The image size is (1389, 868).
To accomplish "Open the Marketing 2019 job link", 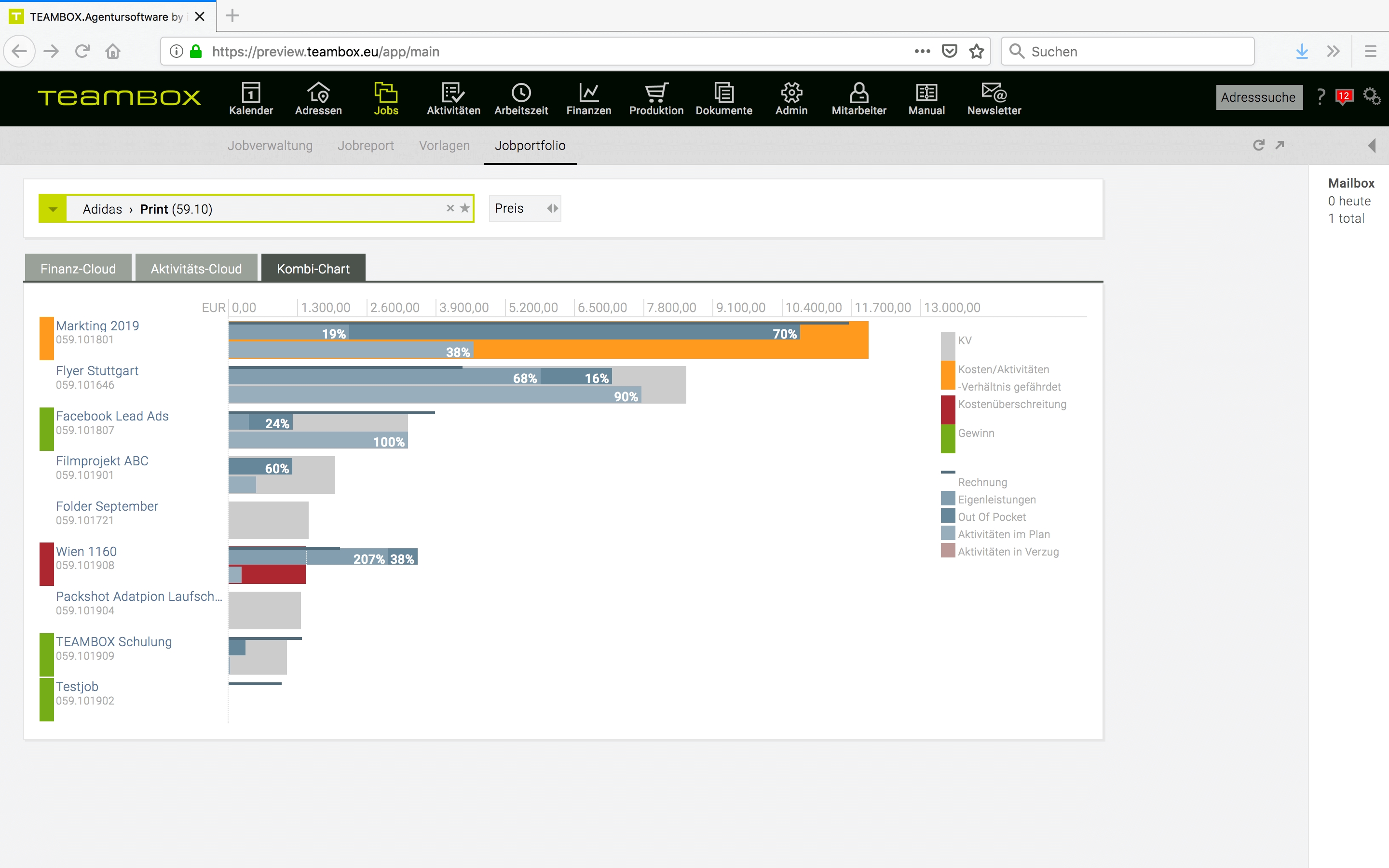I will tap(97, 325).
